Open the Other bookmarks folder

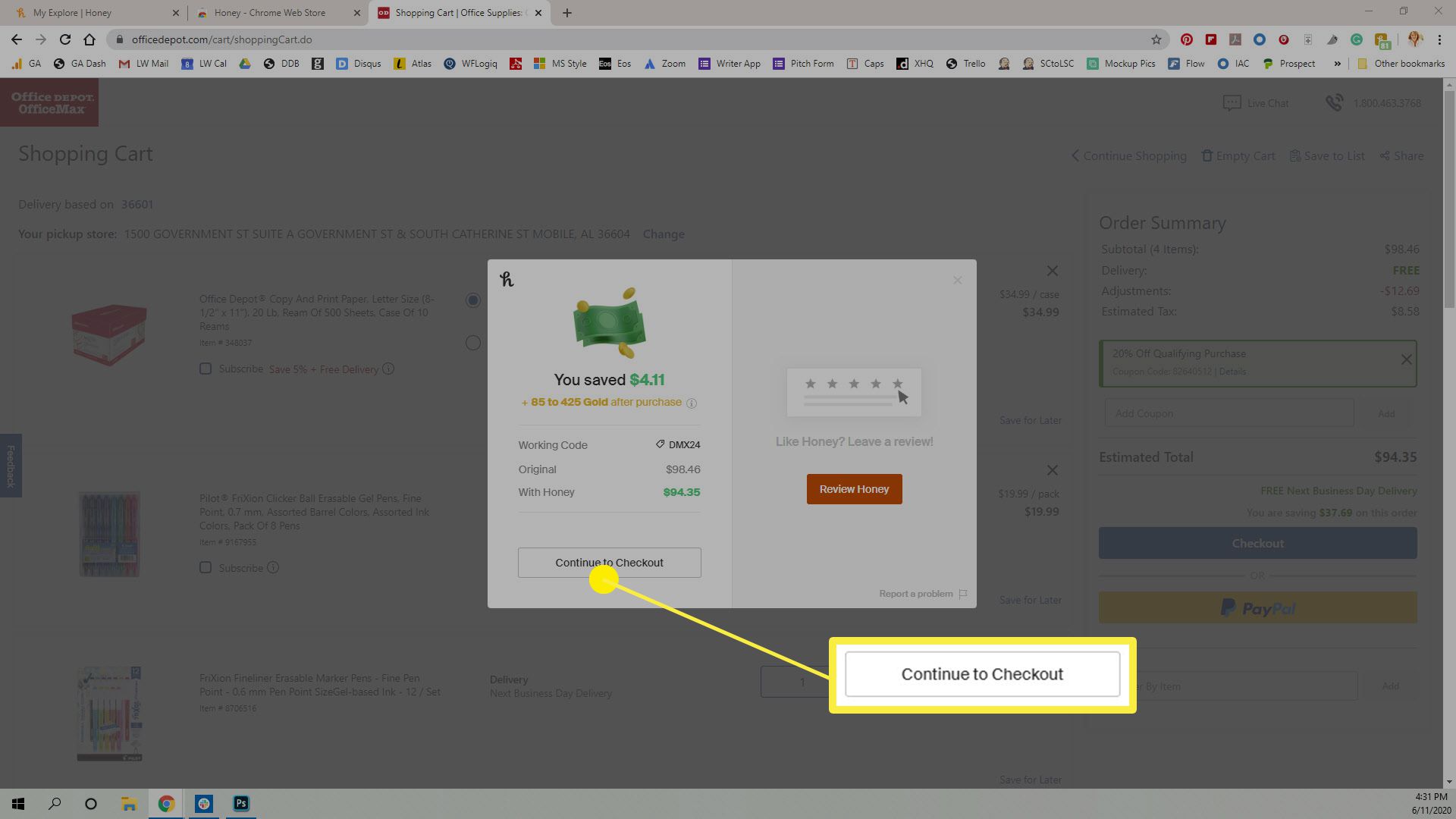point(1401,64)
